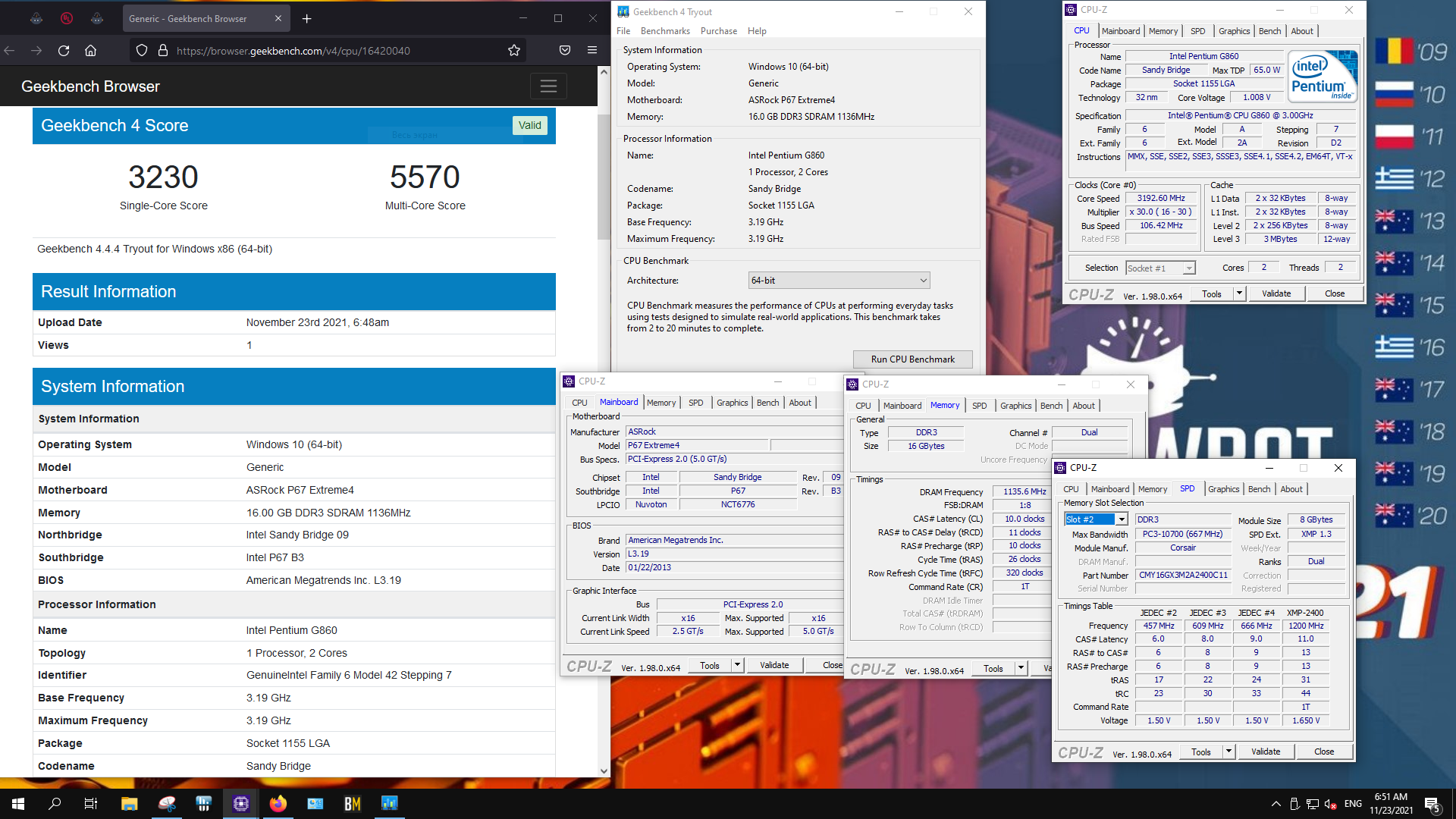Open the Architecture 64-bit dropdown in Geekbench
The width and height of the screenshot is (1456, 819).
pos(839,281)
